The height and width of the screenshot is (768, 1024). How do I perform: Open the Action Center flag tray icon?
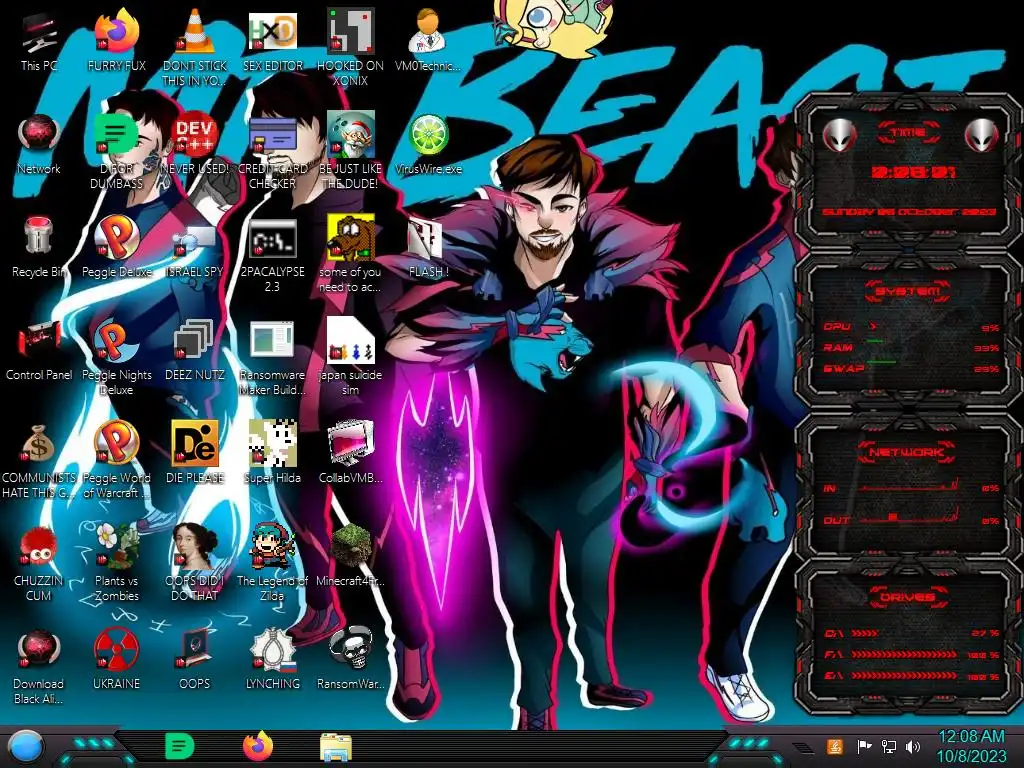point(864,746)
